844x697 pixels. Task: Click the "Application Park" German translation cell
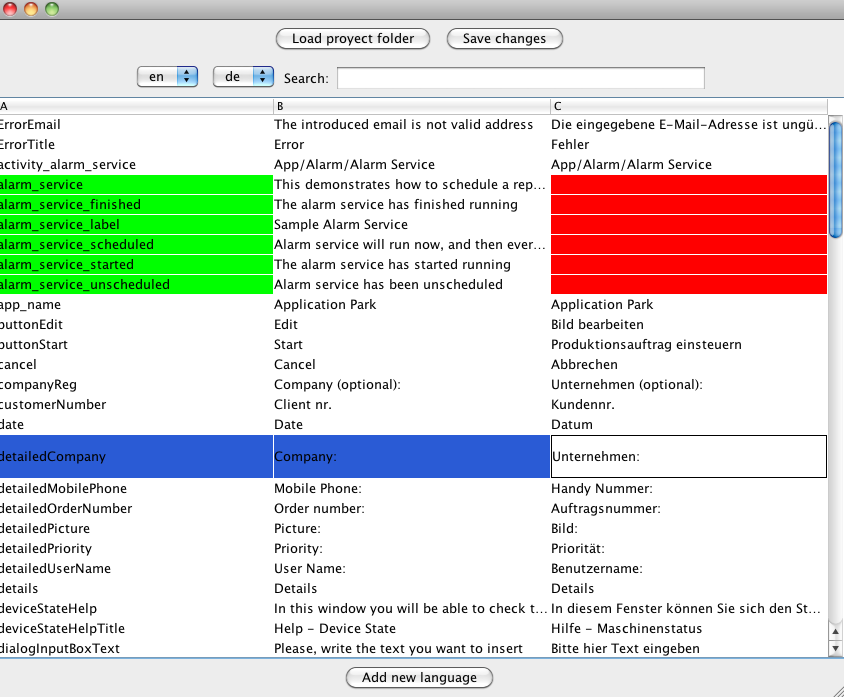pyautogui.click(x=688, y=304)
